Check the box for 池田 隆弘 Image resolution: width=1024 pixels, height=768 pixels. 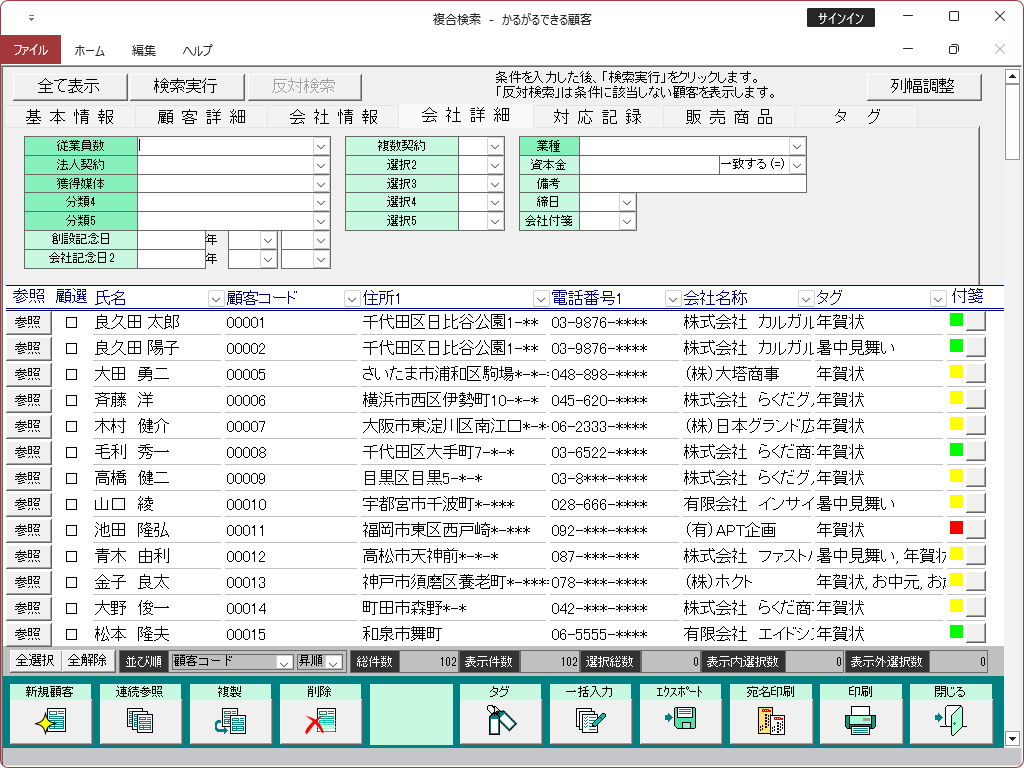coord(71,530)
